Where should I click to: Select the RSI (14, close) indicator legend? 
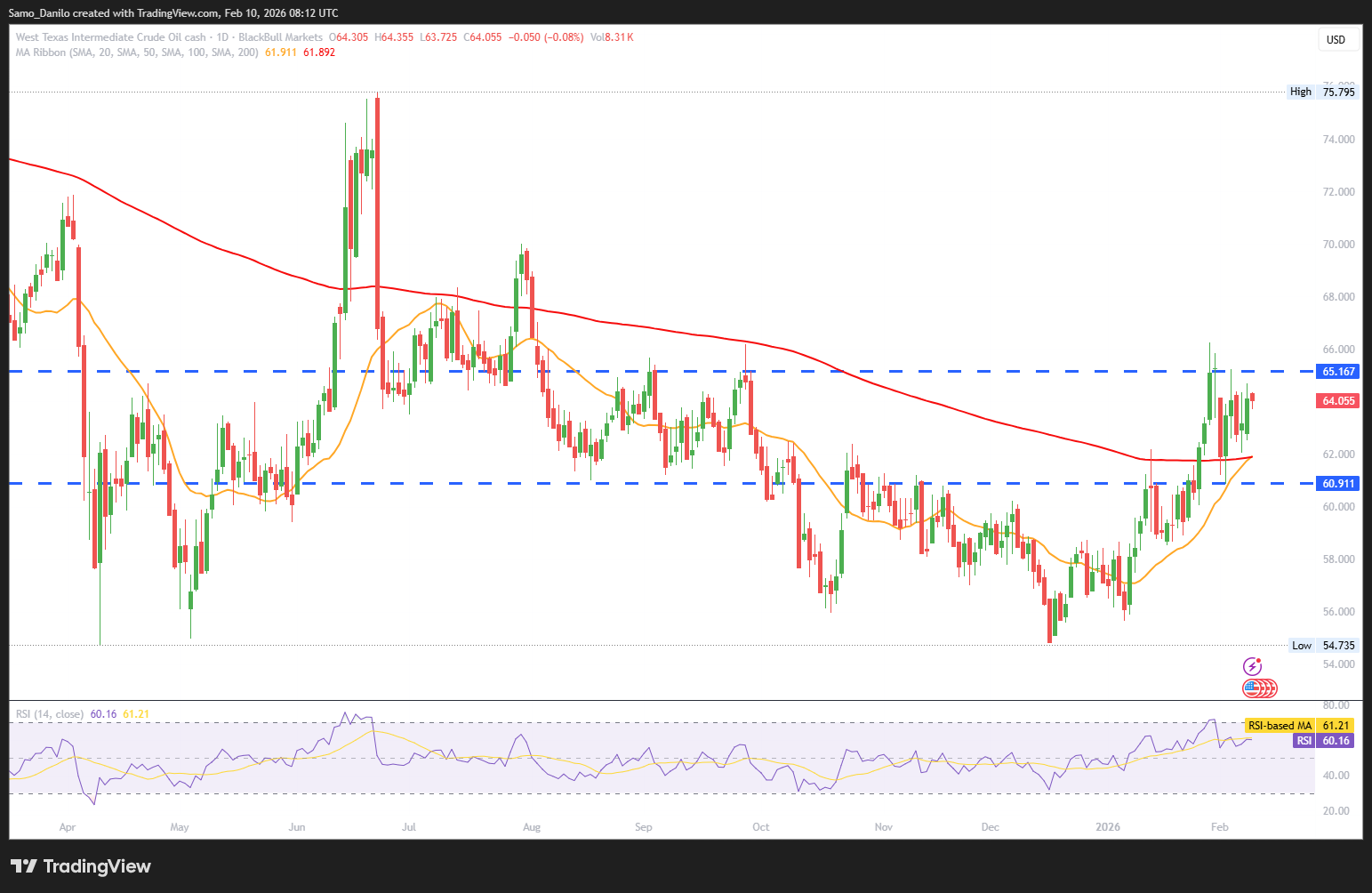pyautogui.click(x=50, y=714)
